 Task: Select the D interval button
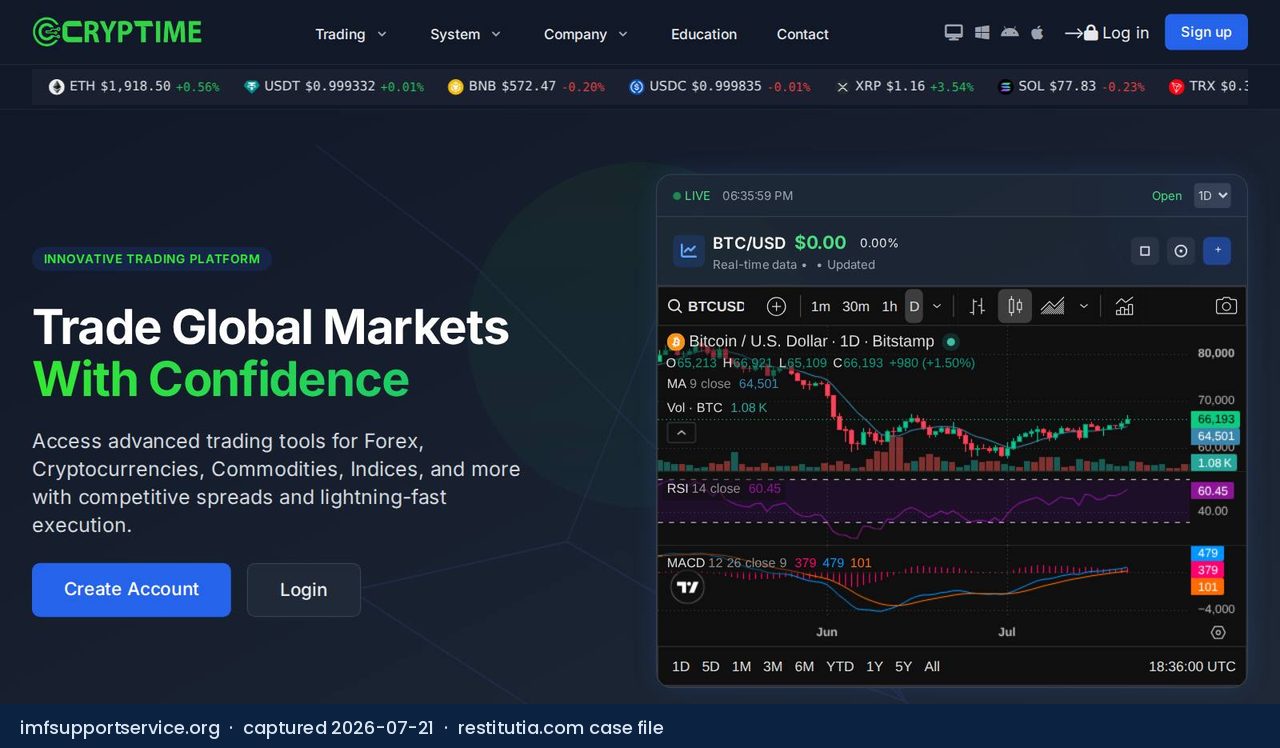tap(914, 306)
